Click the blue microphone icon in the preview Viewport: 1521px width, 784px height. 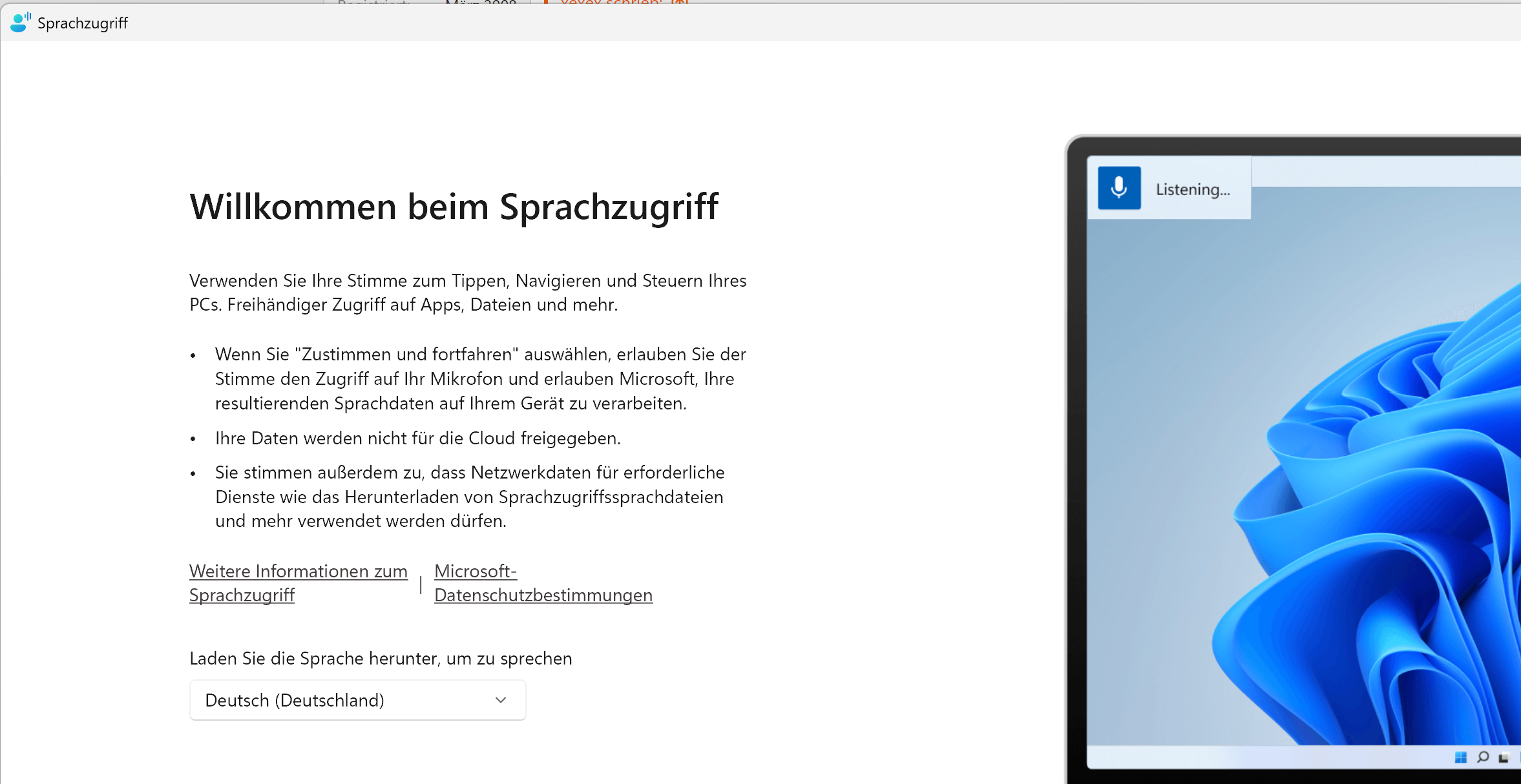[1119, 188]
